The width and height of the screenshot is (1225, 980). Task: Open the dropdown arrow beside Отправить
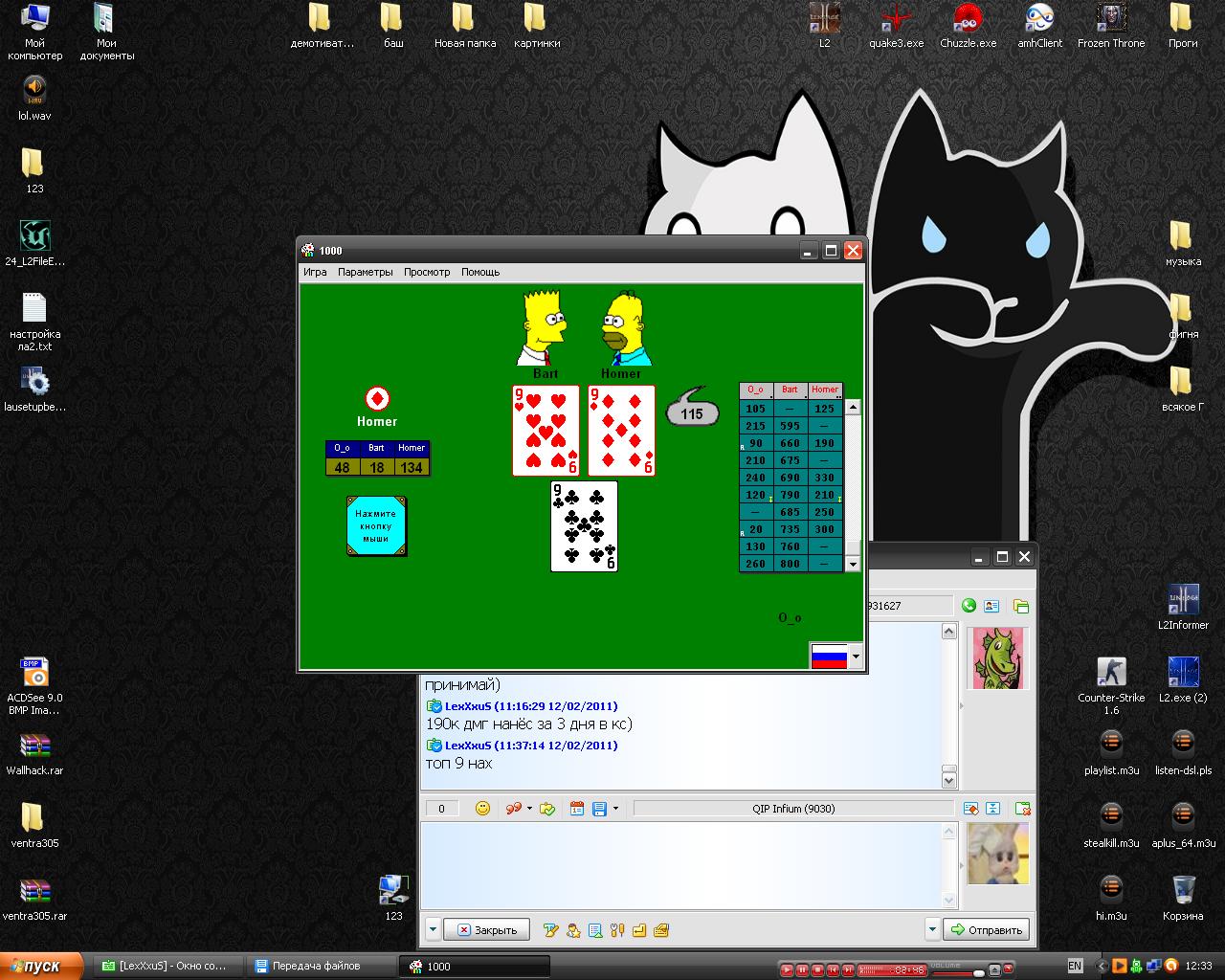[x=932, y=929]
